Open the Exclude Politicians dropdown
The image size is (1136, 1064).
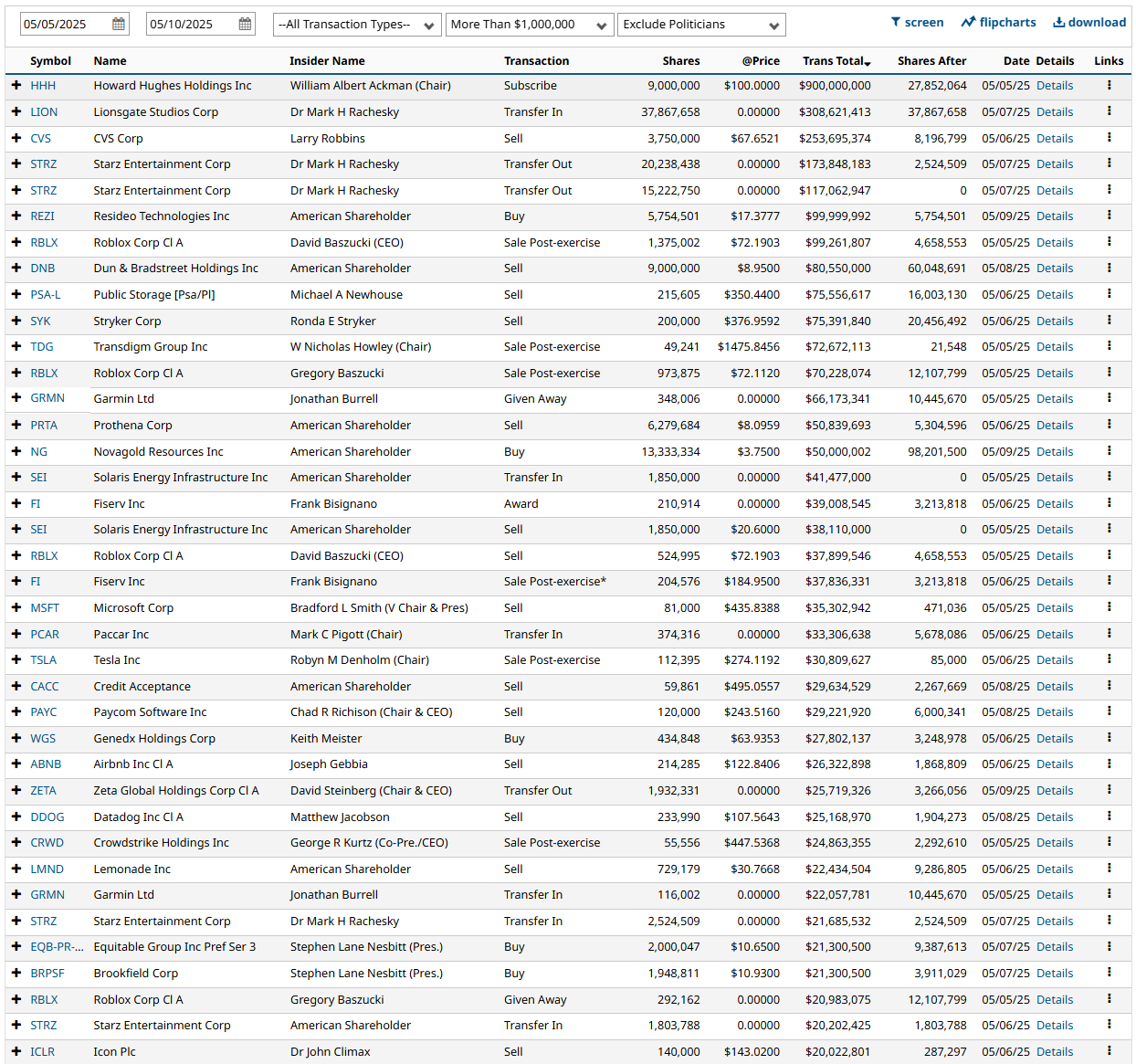click(701, 25)
